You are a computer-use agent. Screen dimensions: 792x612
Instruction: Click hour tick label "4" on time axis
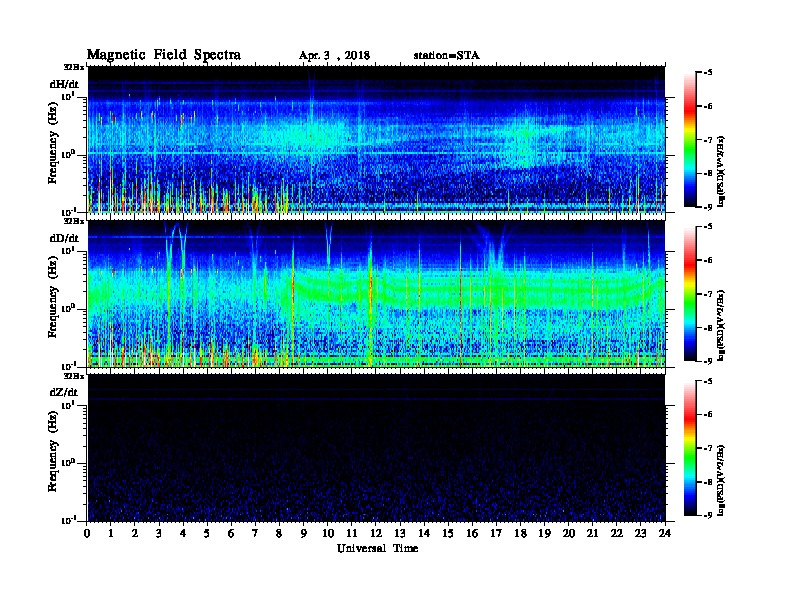point(183,534)
